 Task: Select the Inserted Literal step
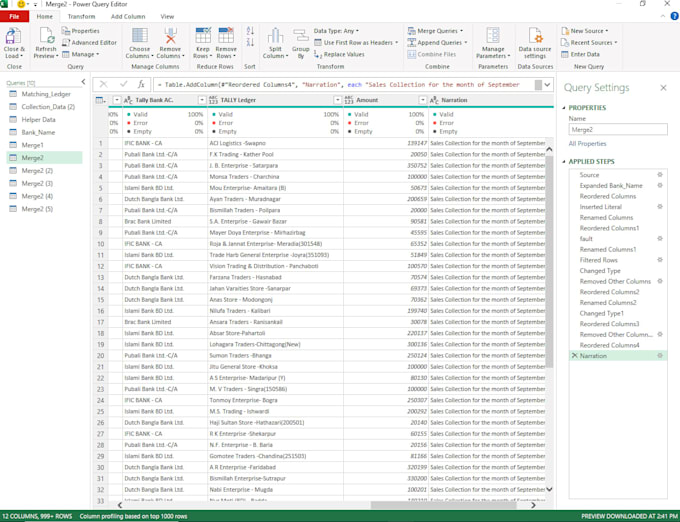600,207
